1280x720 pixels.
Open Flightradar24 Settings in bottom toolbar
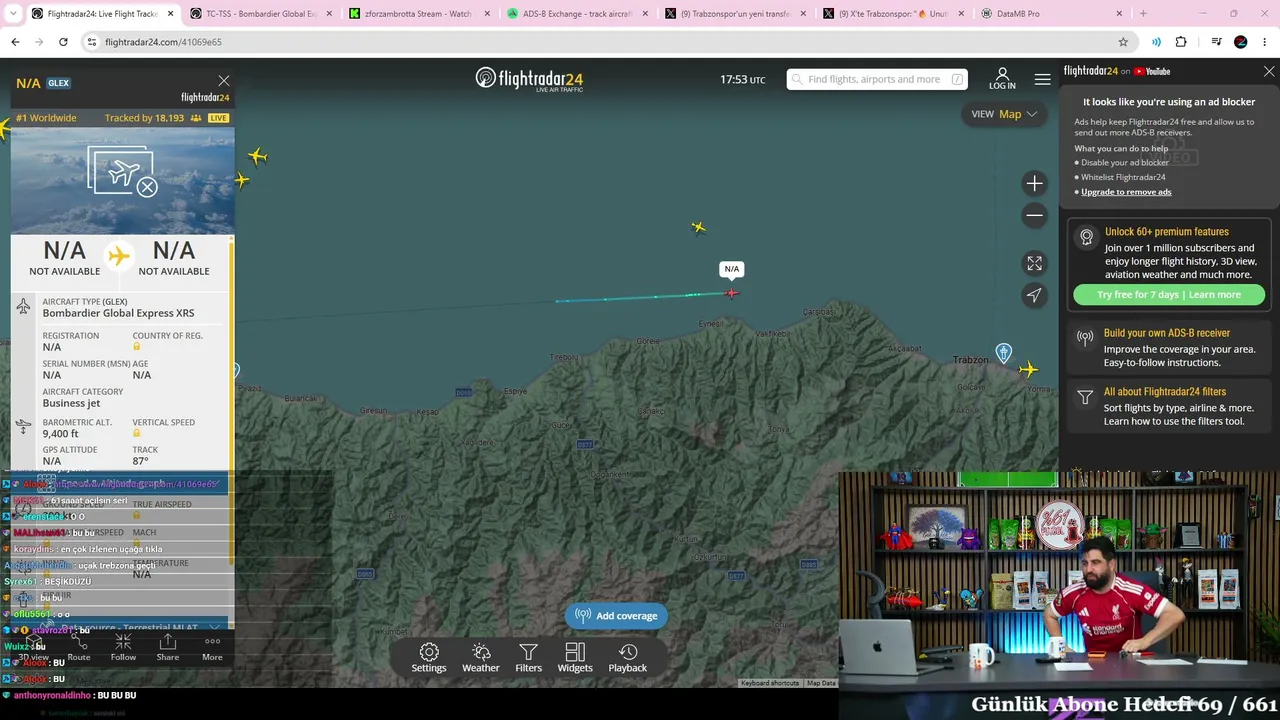tap(429, 658)
